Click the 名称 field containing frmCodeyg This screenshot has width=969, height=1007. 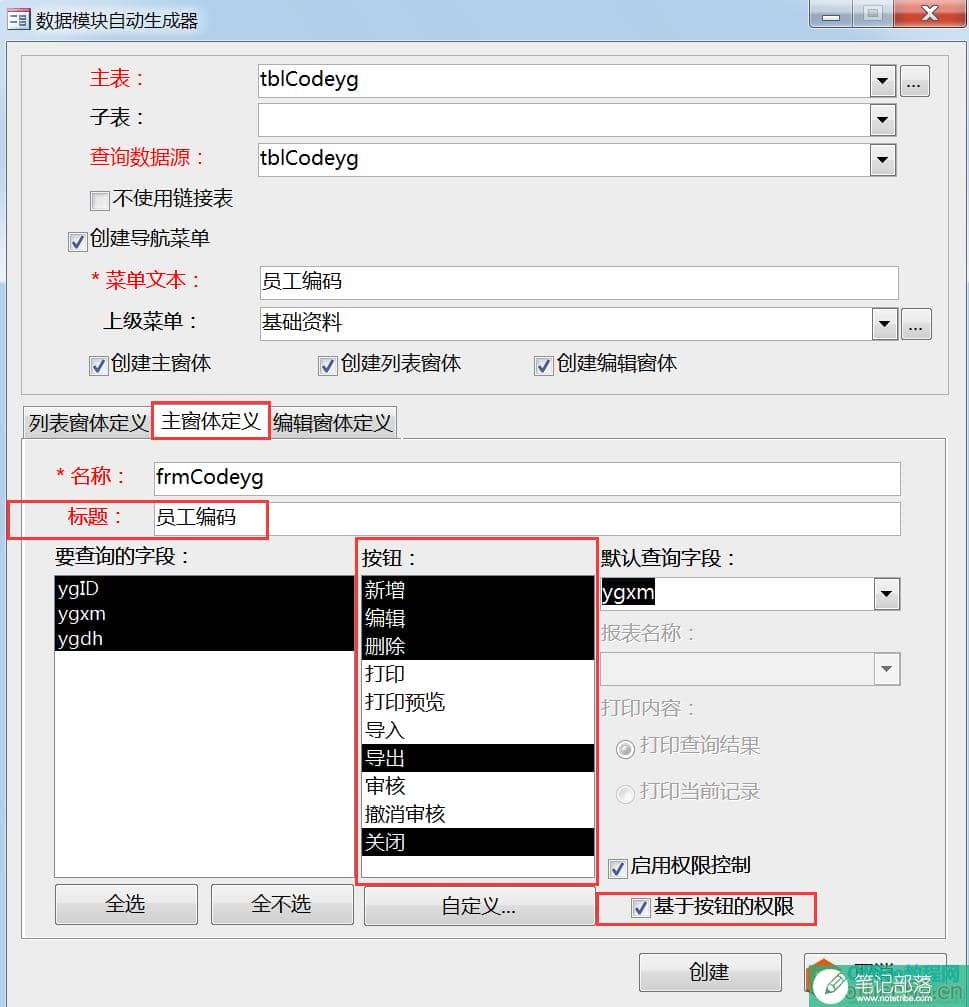[x=527, y=478]
